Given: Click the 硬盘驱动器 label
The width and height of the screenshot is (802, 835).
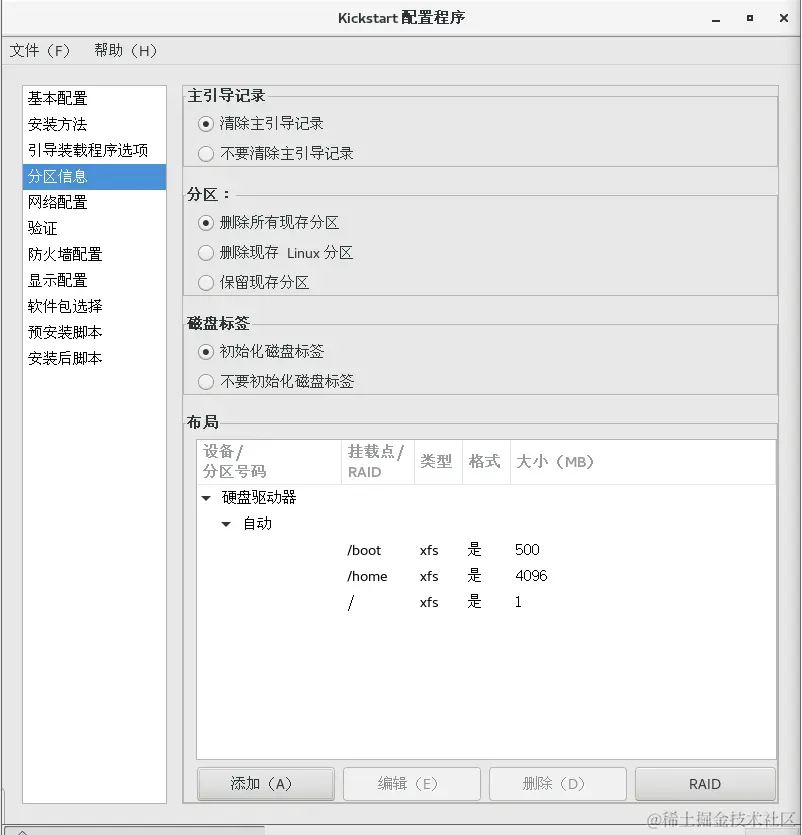Looking at the screenshot, I should click(259, 498).
